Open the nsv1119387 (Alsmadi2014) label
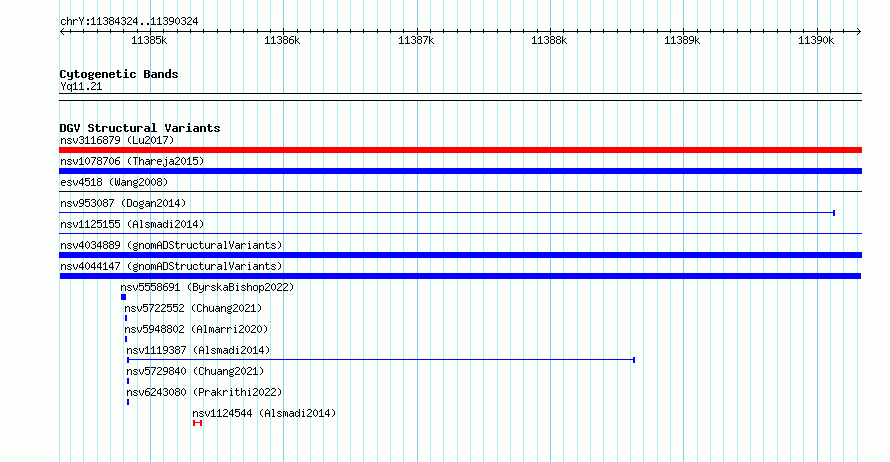The image size is (890, 462). (198, 350)
